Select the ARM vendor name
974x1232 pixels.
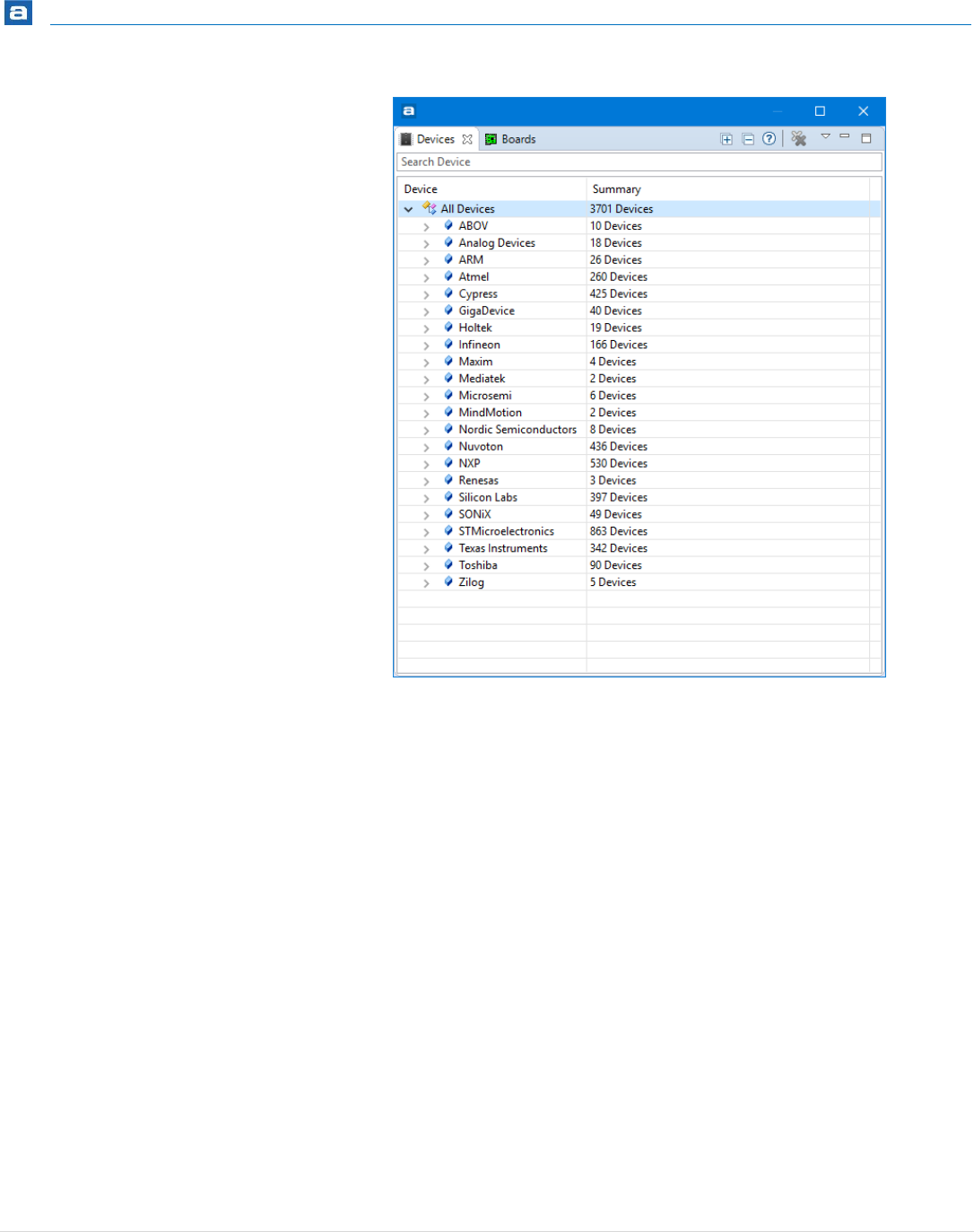(x=471, y=260)
